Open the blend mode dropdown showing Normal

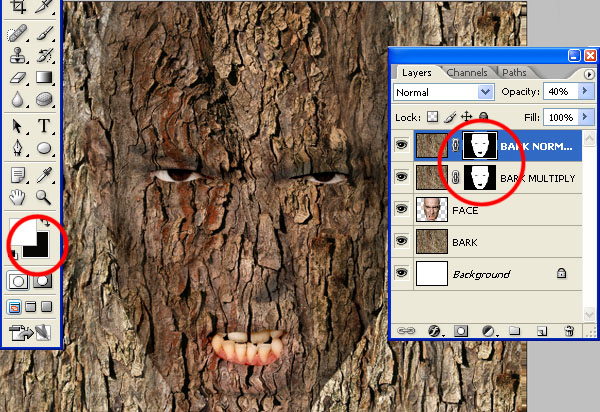(x=444, y=92)
